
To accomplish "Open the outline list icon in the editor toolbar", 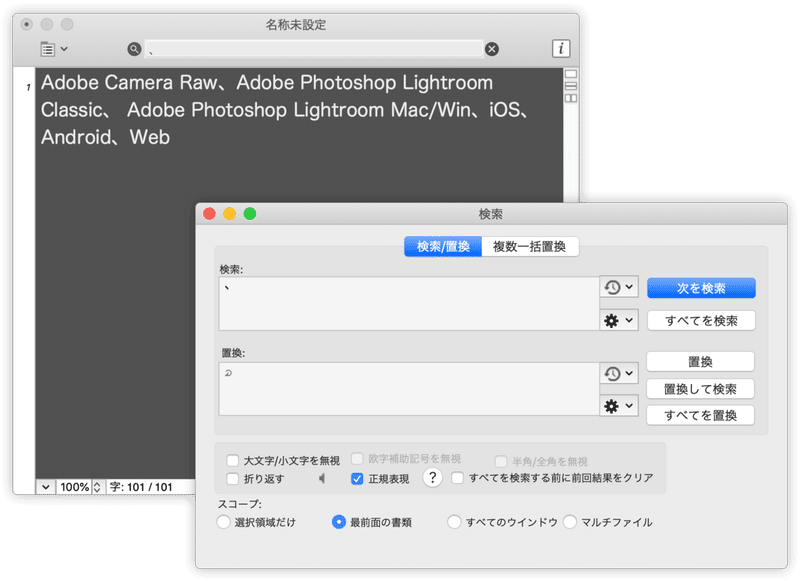I will pos(47,49).
